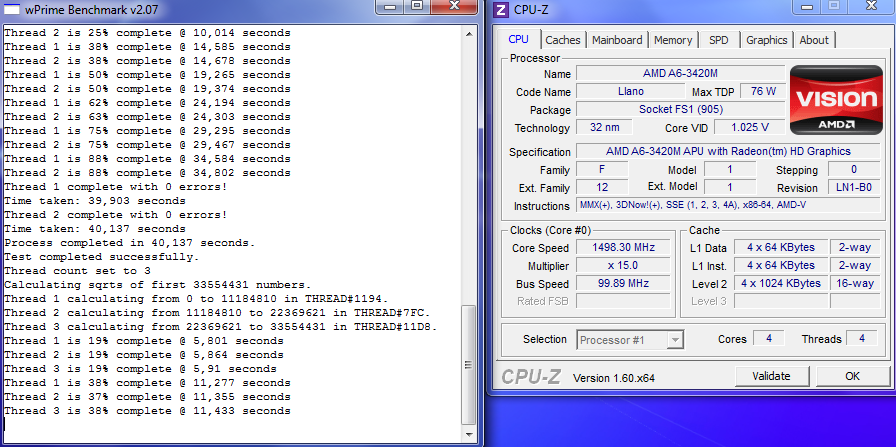Open the Mainboard tab
896x447 pixels.
[617, 40]
